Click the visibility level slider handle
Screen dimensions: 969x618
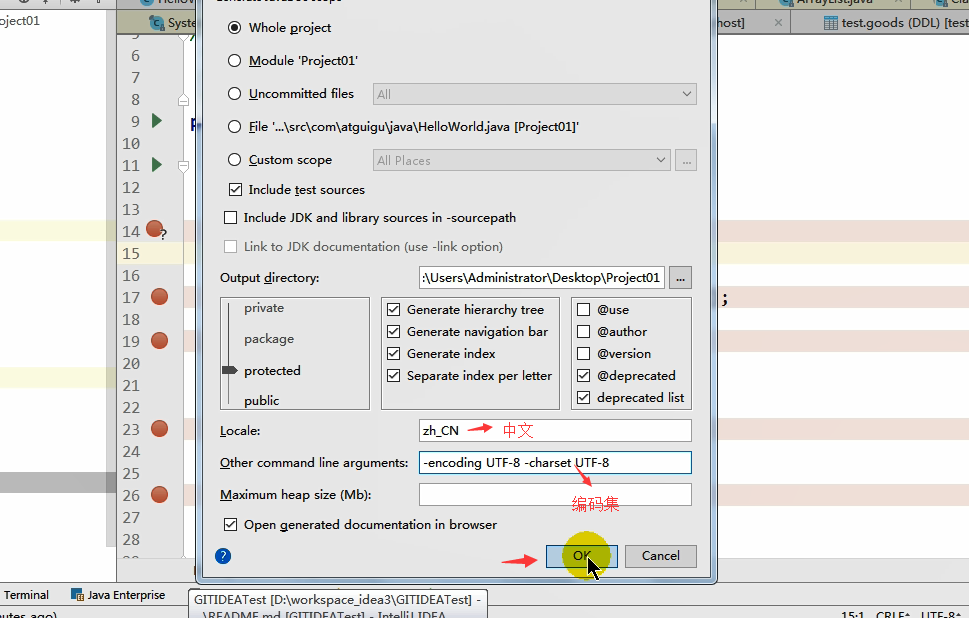(x=229, y=370)
